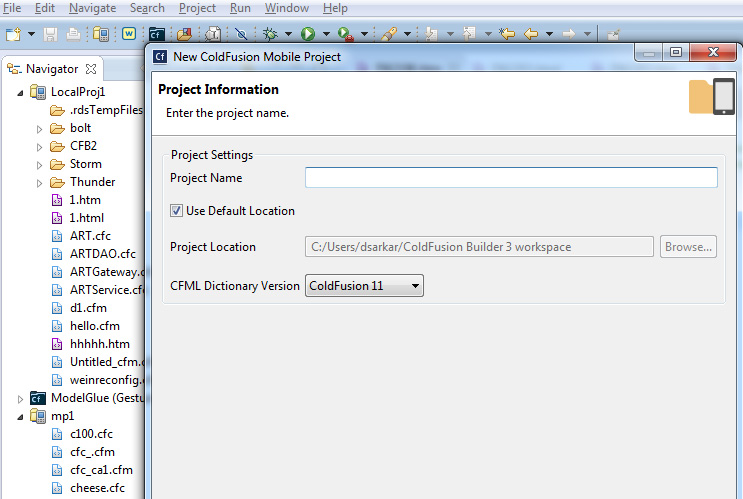Collapse the mp1 project node
Viewport: 743px width, 499px height.
coord(20,417)
